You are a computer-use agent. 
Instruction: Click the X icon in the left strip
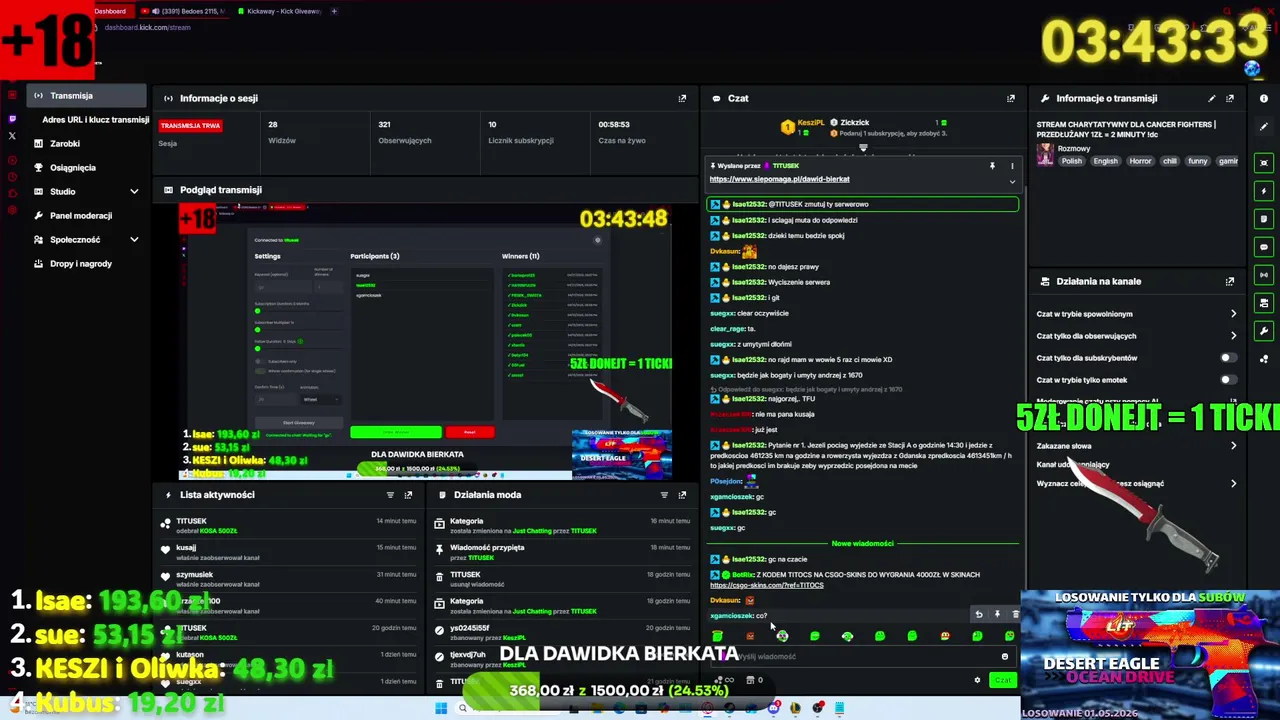(12, 135)
